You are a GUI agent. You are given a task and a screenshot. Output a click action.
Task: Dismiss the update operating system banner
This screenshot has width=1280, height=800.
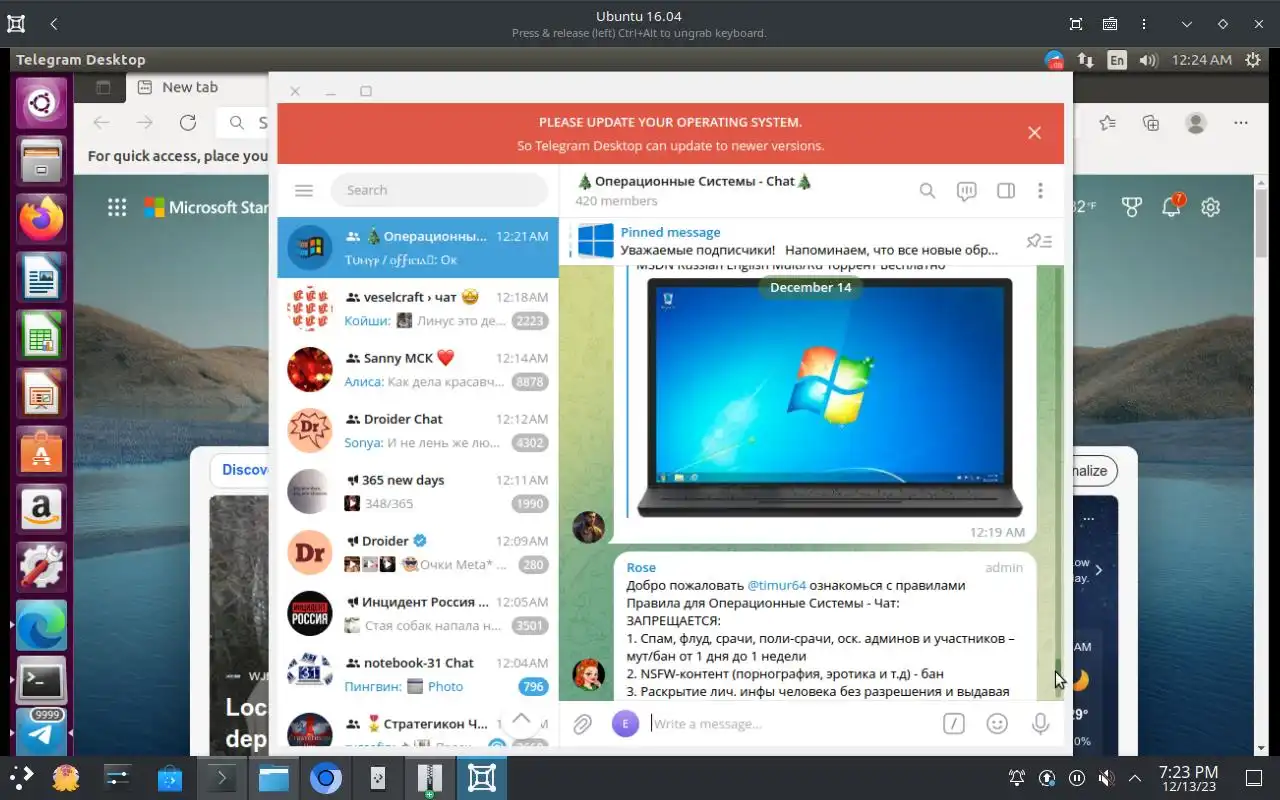(x=1034, y=133)
